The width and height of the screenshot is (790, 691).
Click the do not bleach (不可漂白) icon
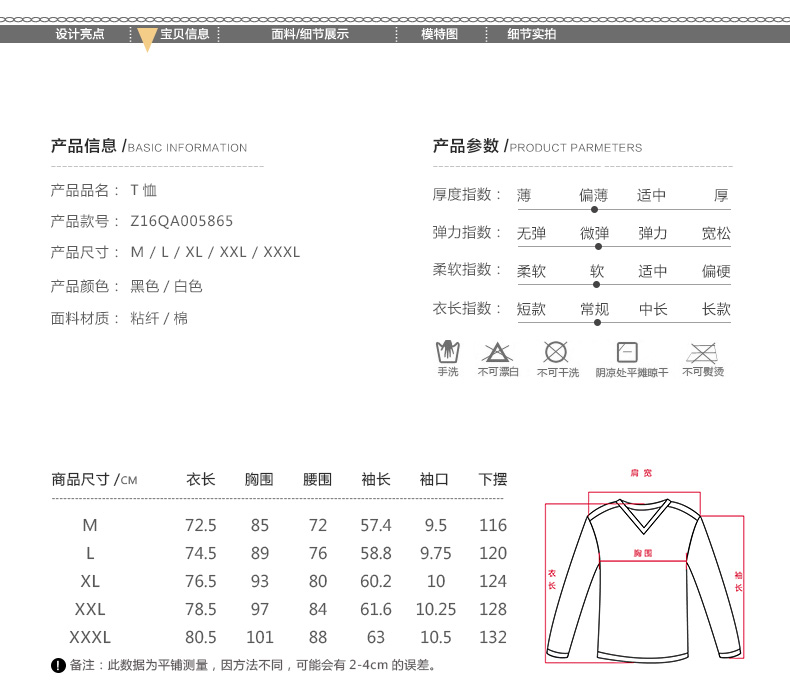(x=497, y=352)
